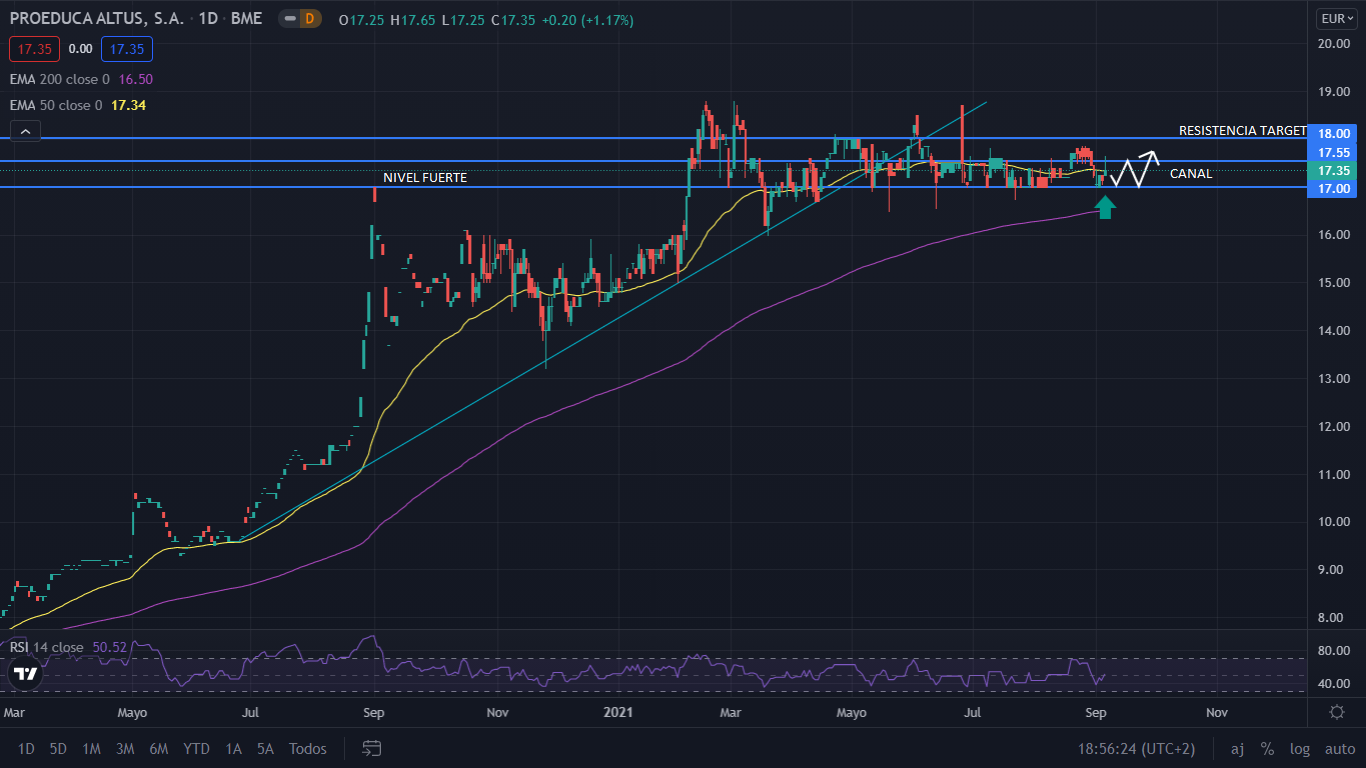
Task: Click the blue 17.35 buy price box
Action: 126,48
